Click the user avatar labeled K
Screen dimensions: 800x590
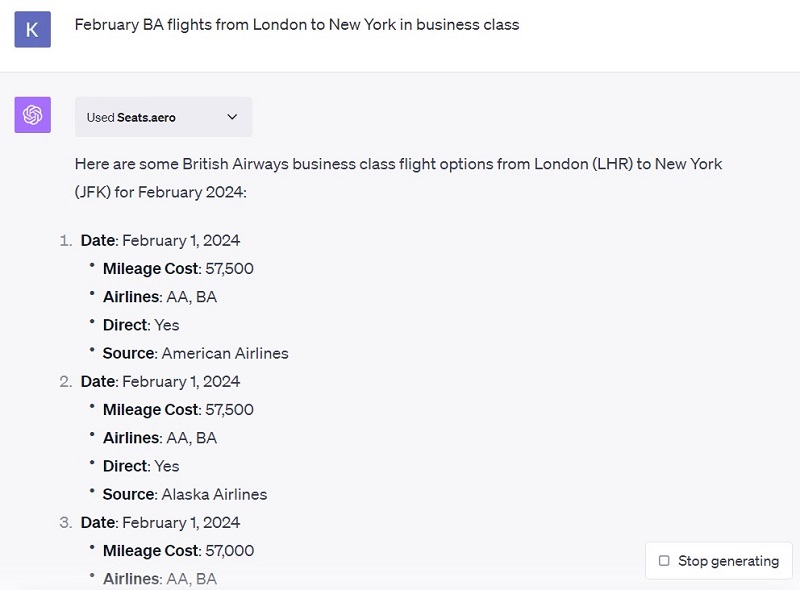coord(33,30)
